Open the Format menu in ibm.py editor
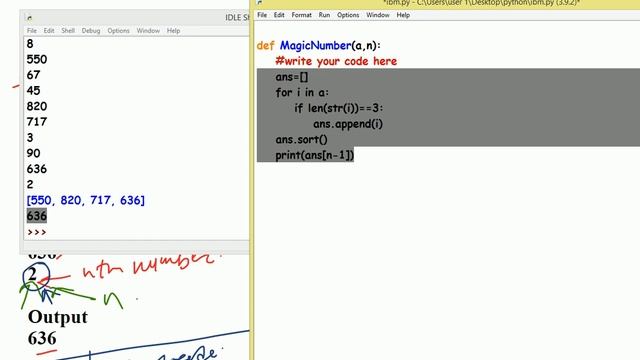Image resolution: width=640 pixels, height=360 pixels. click(301, 15)
